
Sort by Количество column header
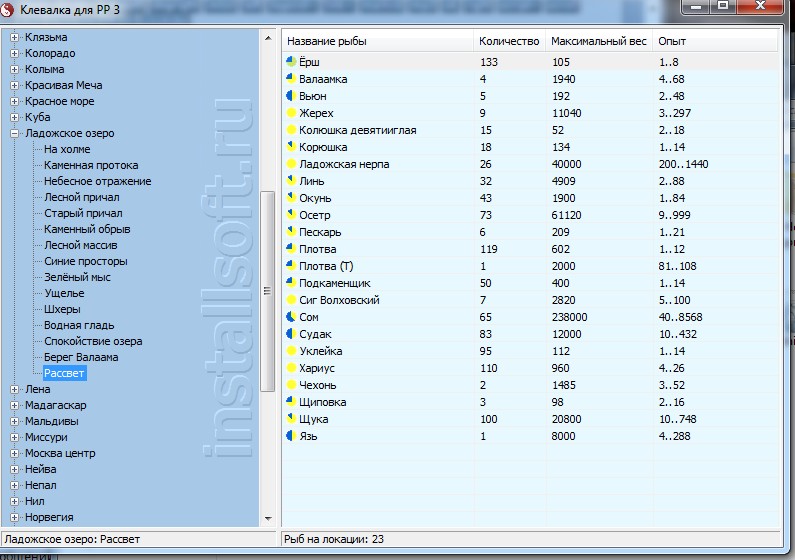pos(509,41)
